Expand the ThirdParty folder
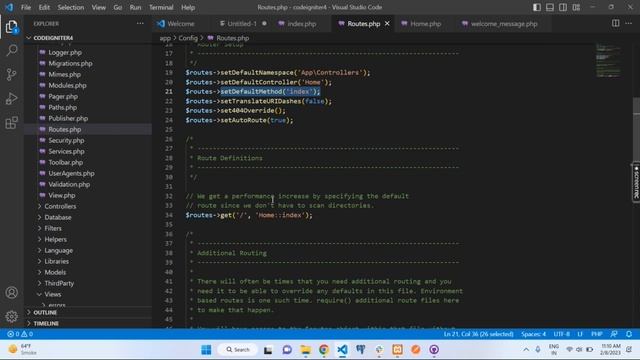The height and width of the screenshot is (360, 640). click(59, 283)
